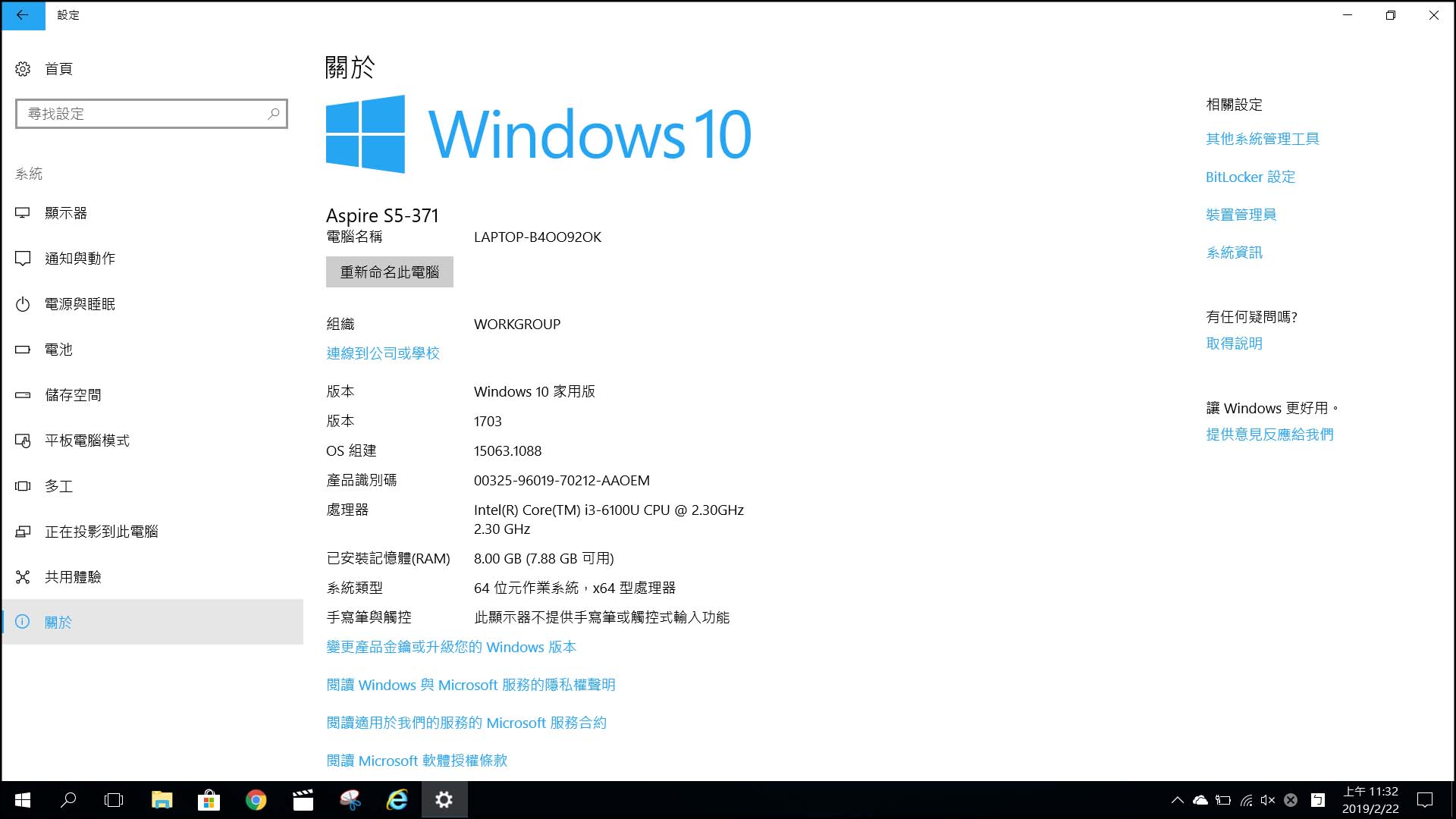The image size is (1456, 819).
Task: Click the 尋找設定 search box
Action: pyautogui.click(x=152, y=114)
